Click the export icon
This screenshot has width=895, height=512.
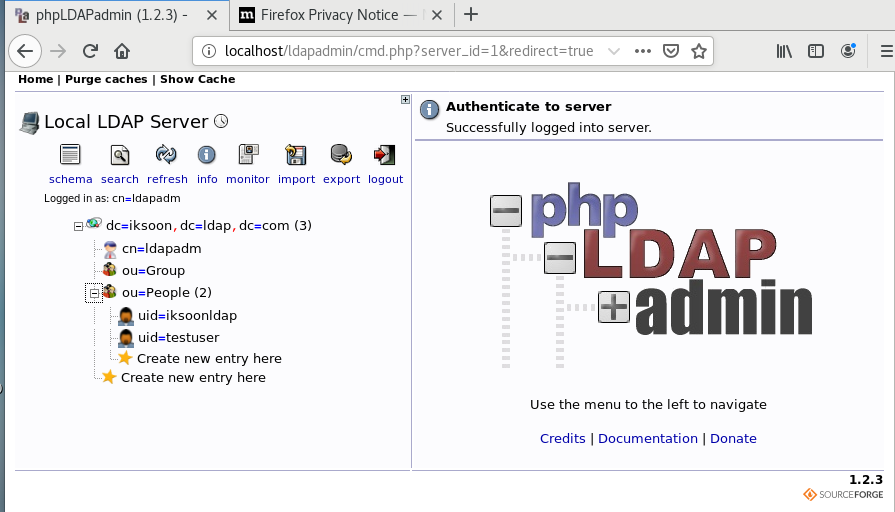tap(341, 155)
